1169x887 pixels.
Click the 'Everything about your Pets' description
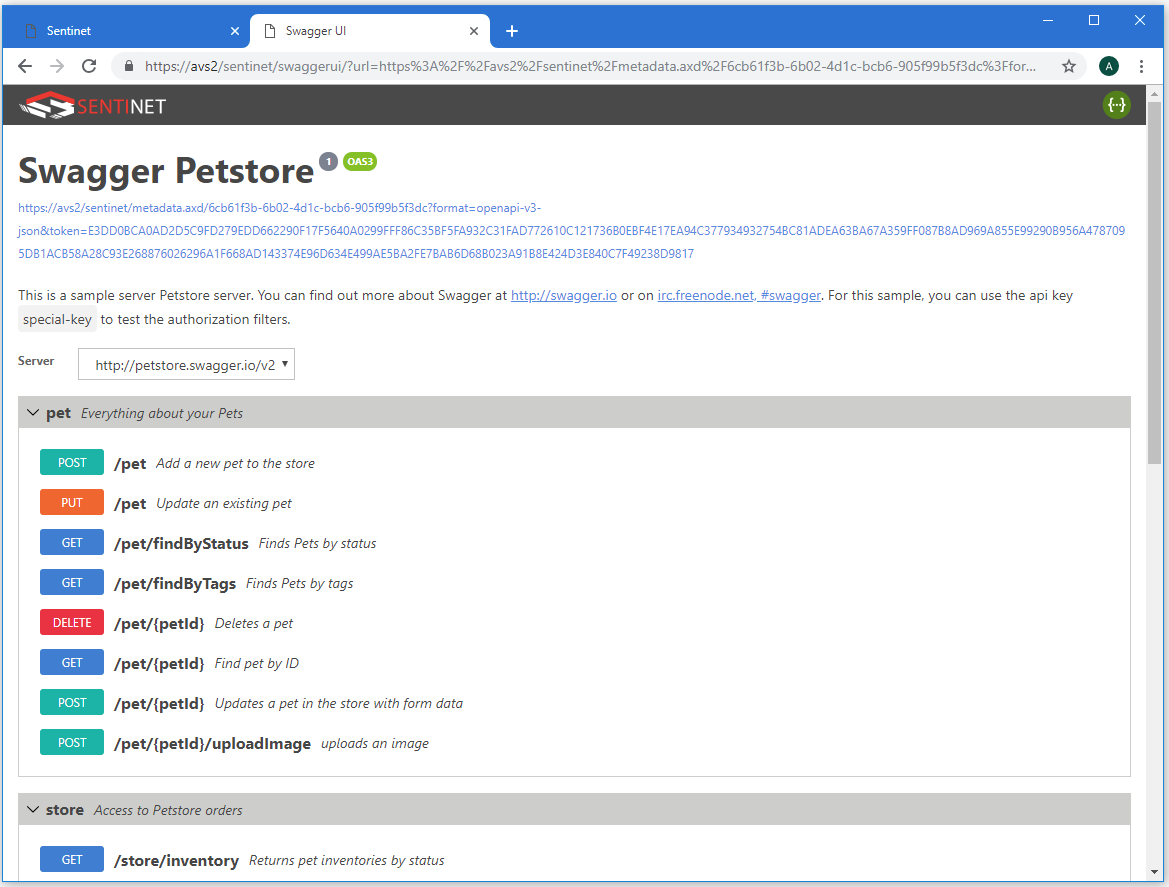[x=162, y=413]
